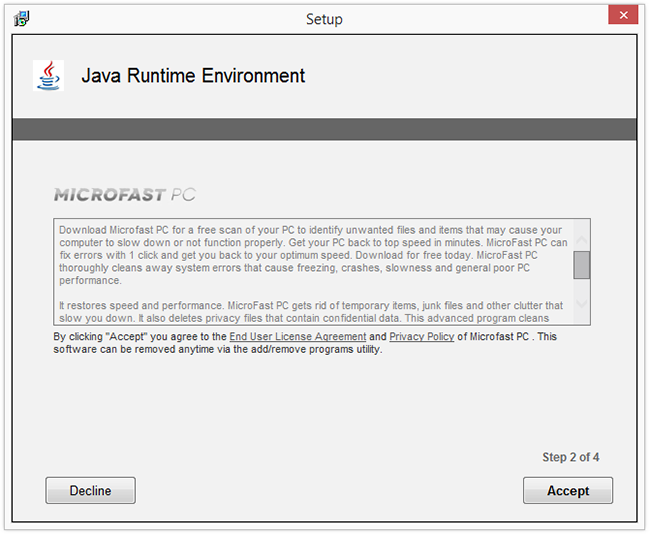Click the description box scrollbar thumb
This screenshot has height=534, width=650.
click(x=581, y=264)
